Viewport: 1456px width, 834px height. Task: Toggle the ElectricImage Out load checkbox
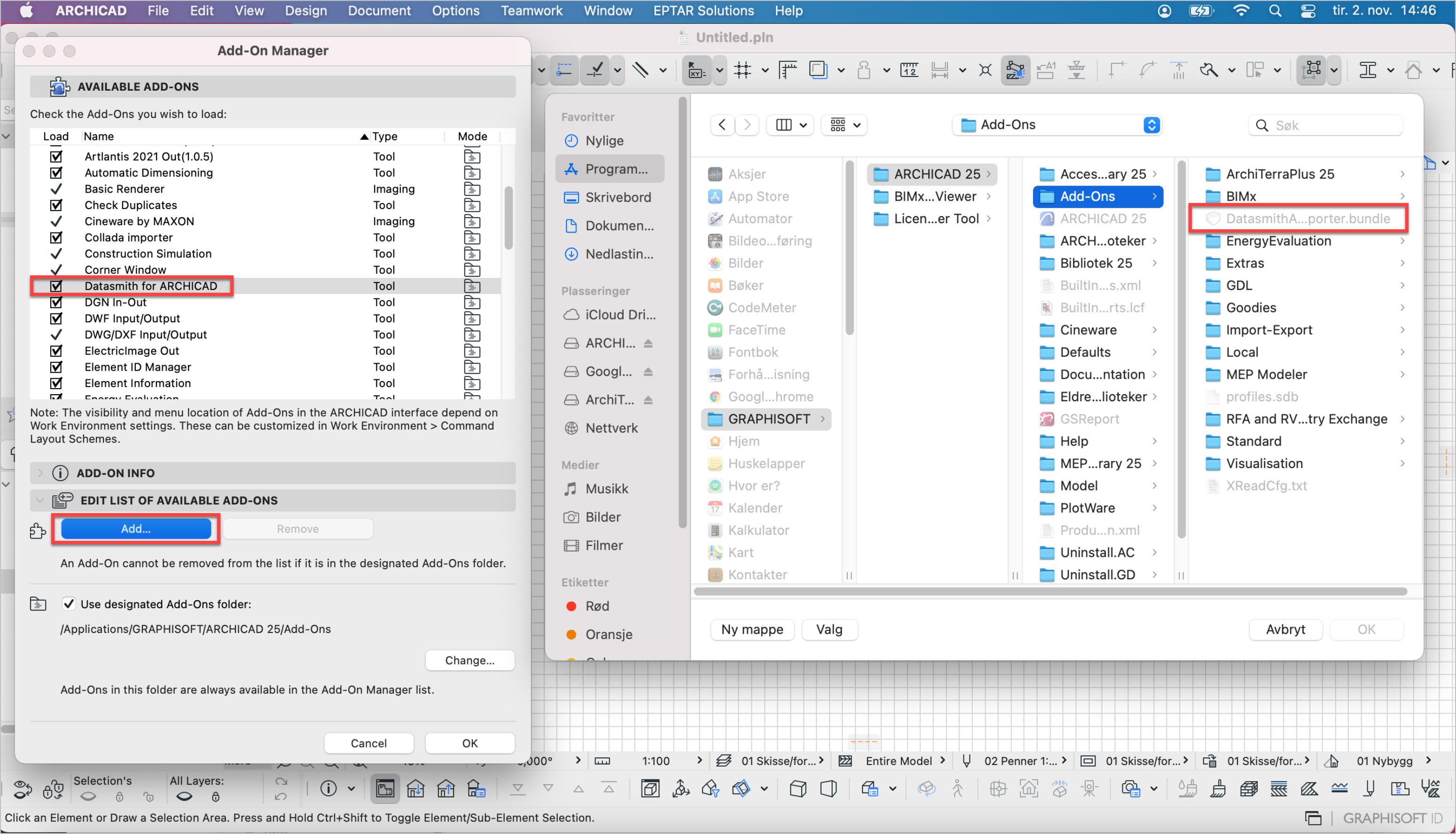coord(56,351)
